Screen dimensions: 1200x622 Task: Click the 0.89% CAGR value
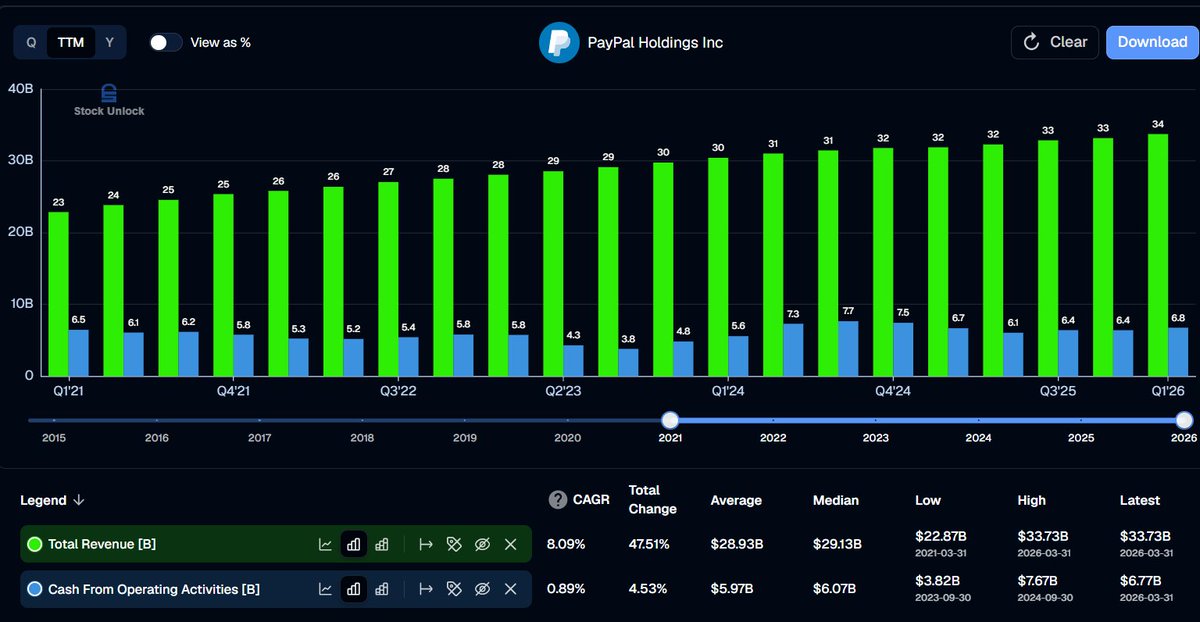pyautogui.click(x=566, y=589)
